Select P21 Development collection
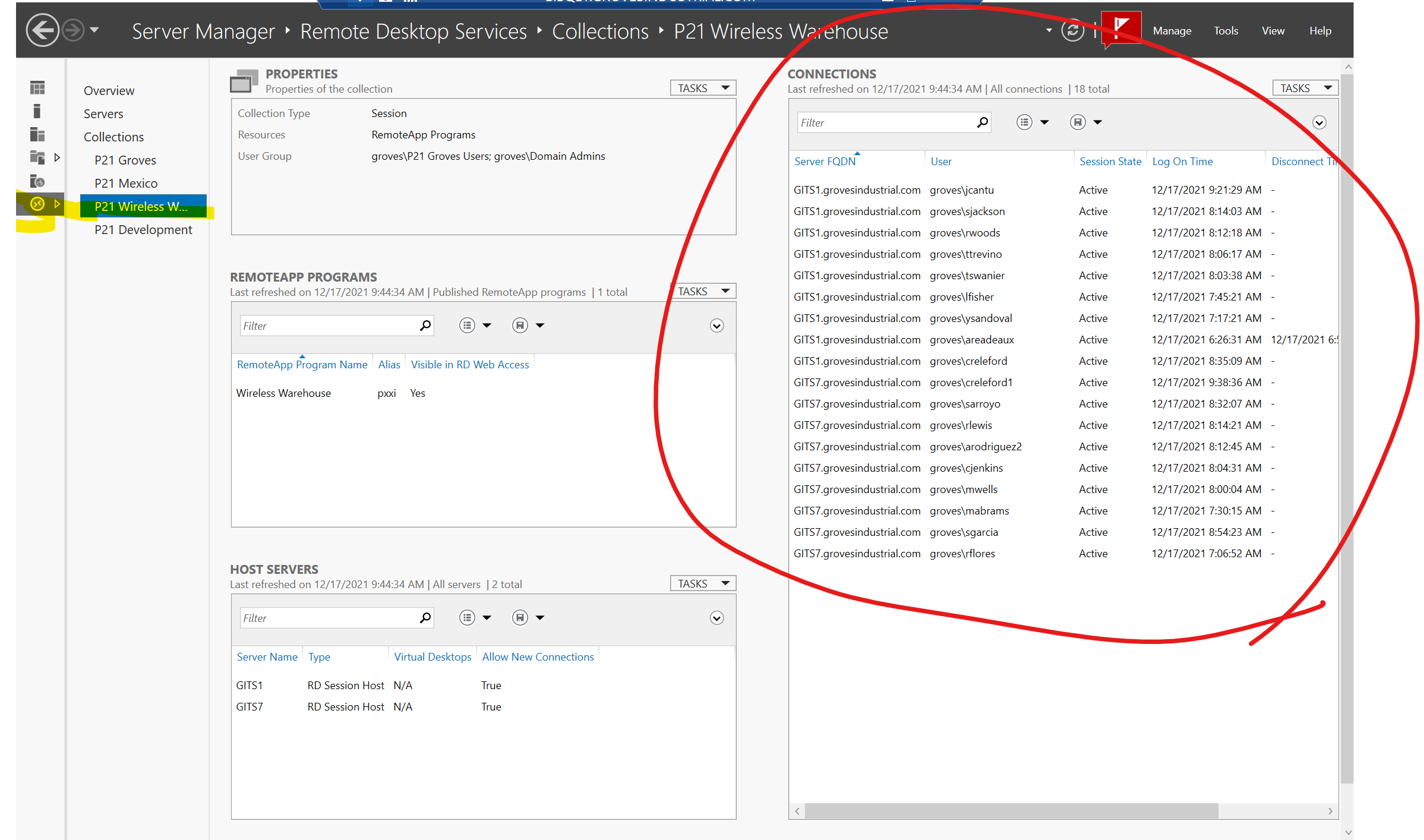 click(x=143, y=230)
